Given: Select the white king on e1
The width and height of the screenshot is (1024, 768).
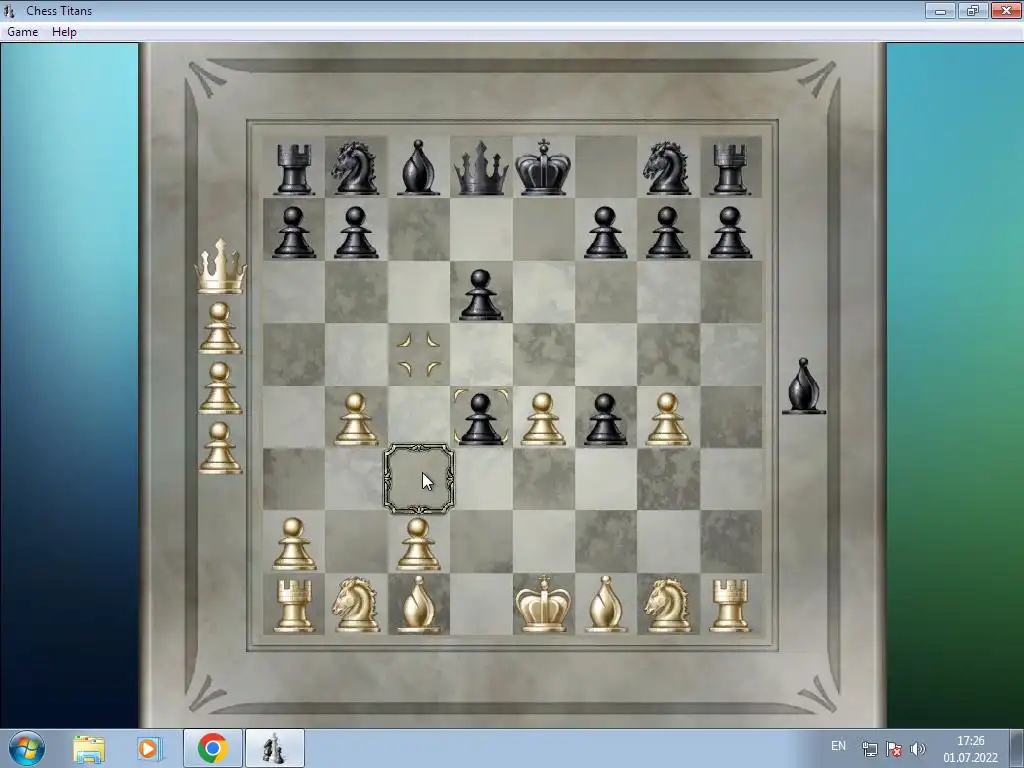Looking at the screenshot, I should click(543, 604).
